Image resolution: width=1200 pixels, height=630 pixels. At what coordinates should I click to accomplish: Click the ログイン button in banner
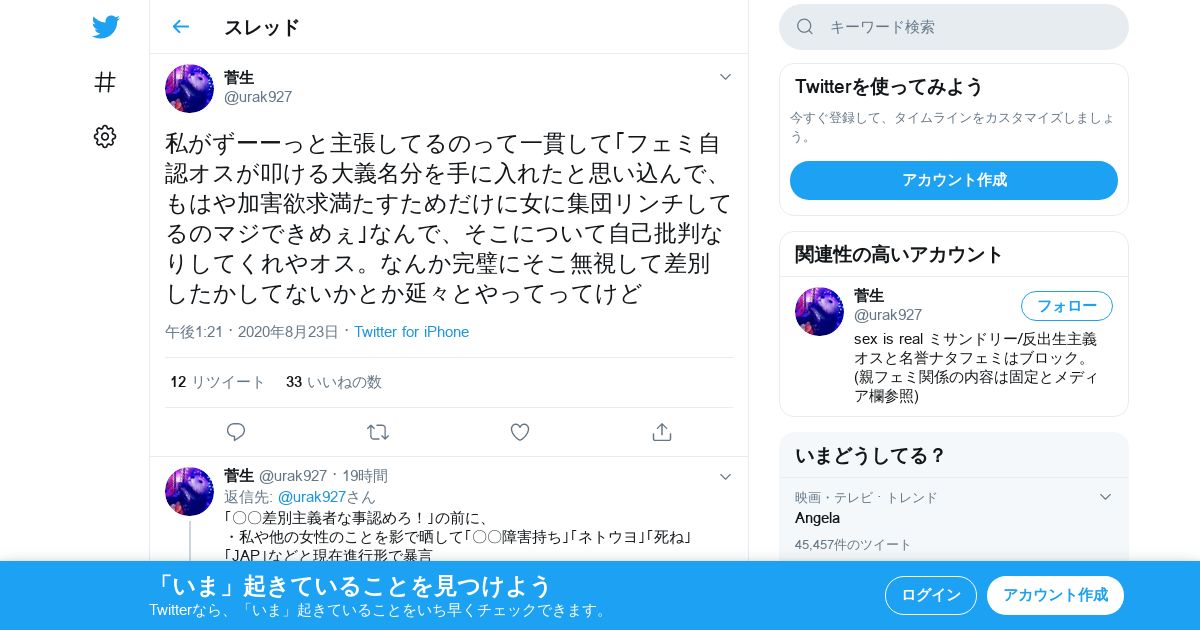[931, 595]
